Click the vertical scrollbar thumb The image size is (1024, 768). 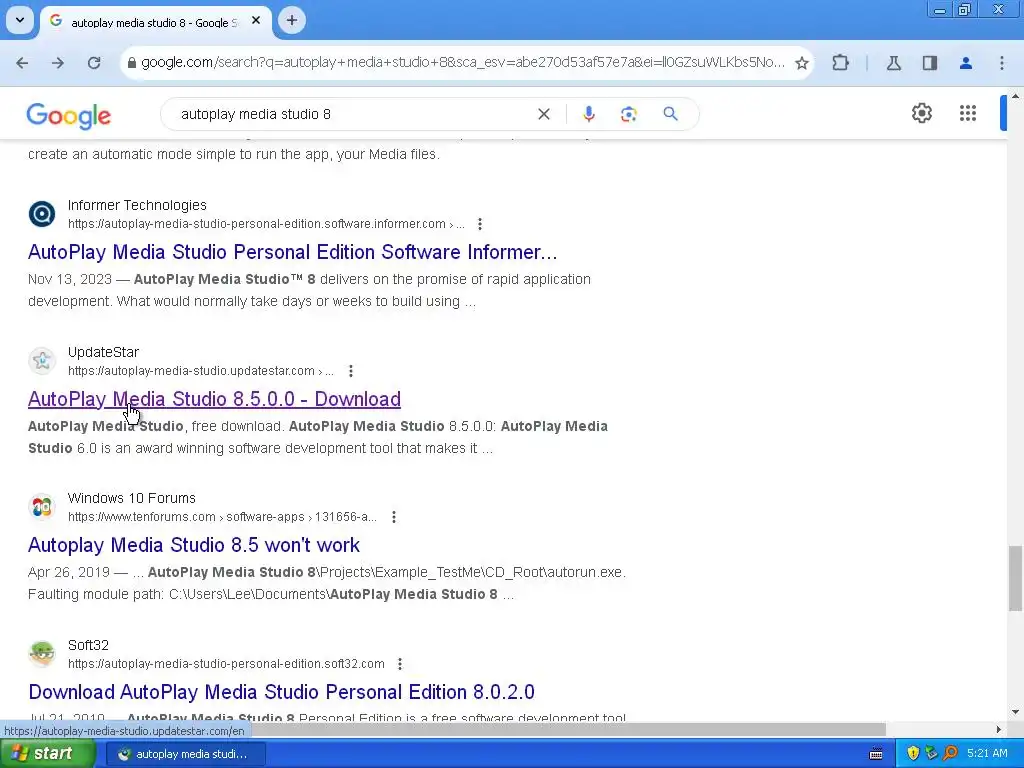pos(1015,579)
